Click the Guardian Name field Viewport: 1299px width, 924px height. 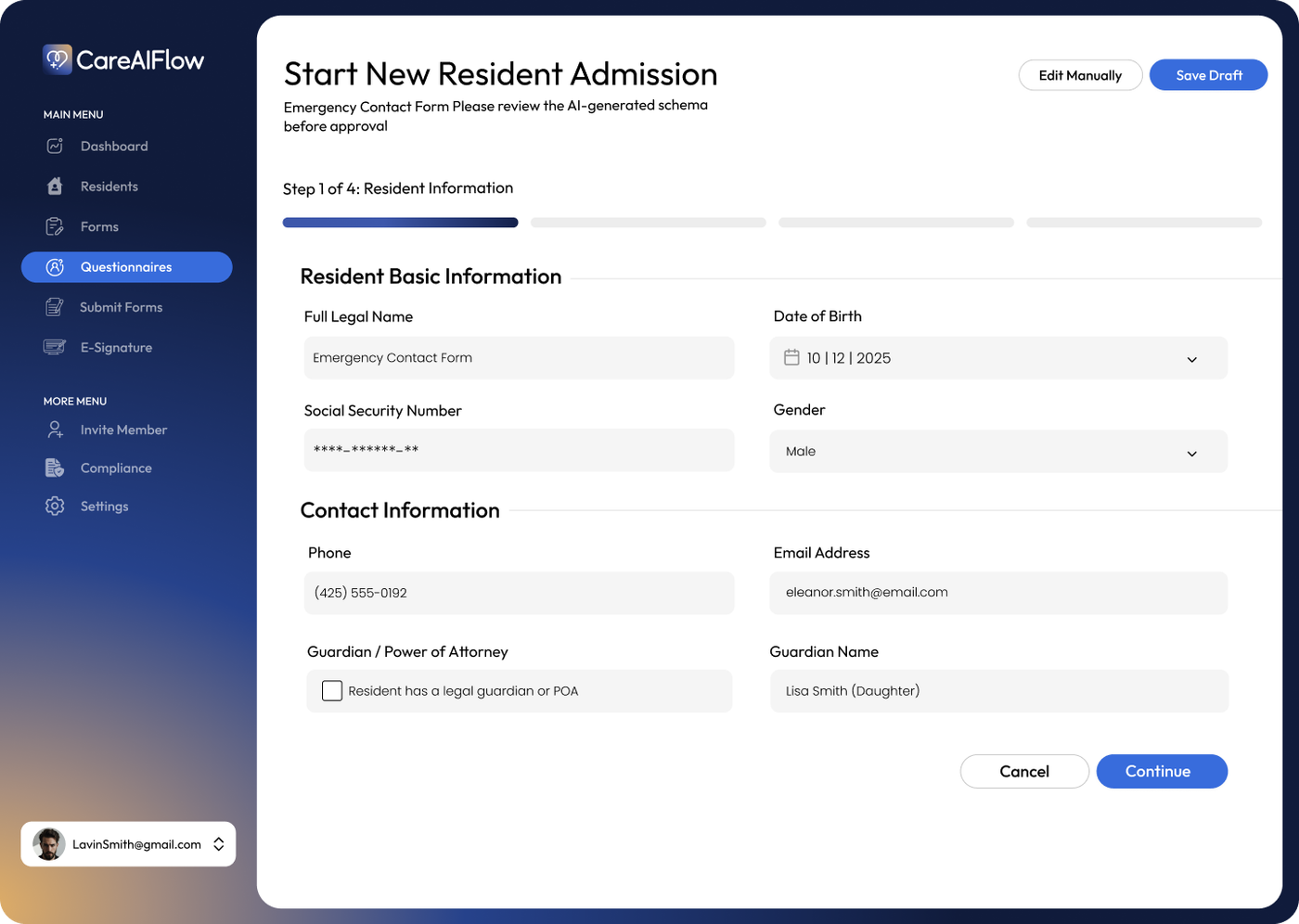[999, 691]
